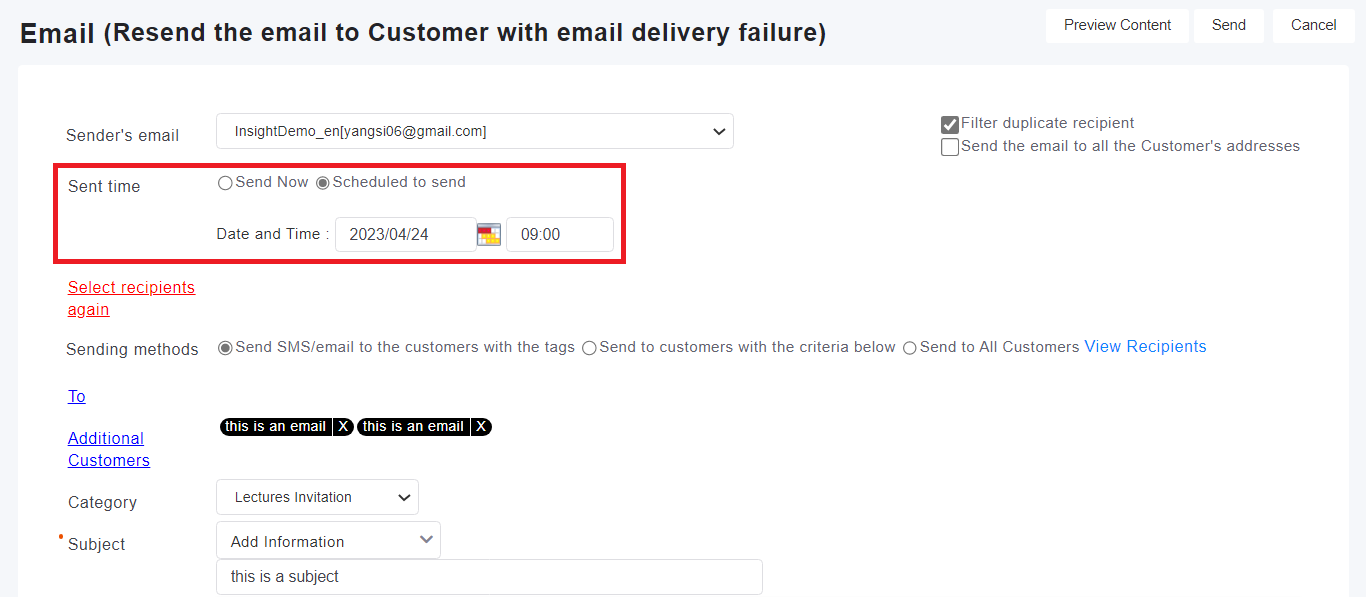Viewport: 1366px width, 597px height.
Task: Remove the second 'this is an email' tag
Action: click(481, 427)
